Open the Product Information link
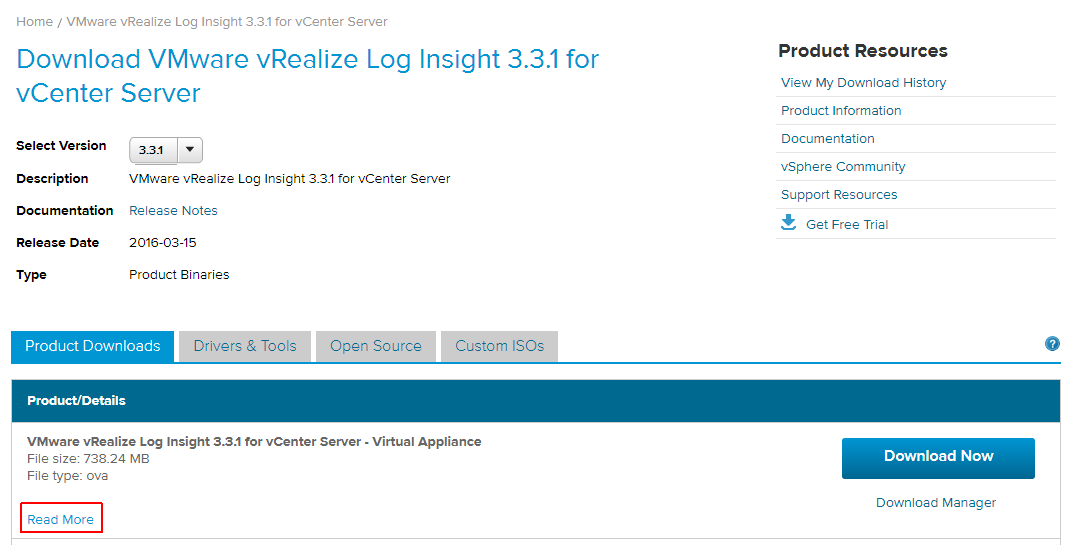 click(x=840, y=110)
